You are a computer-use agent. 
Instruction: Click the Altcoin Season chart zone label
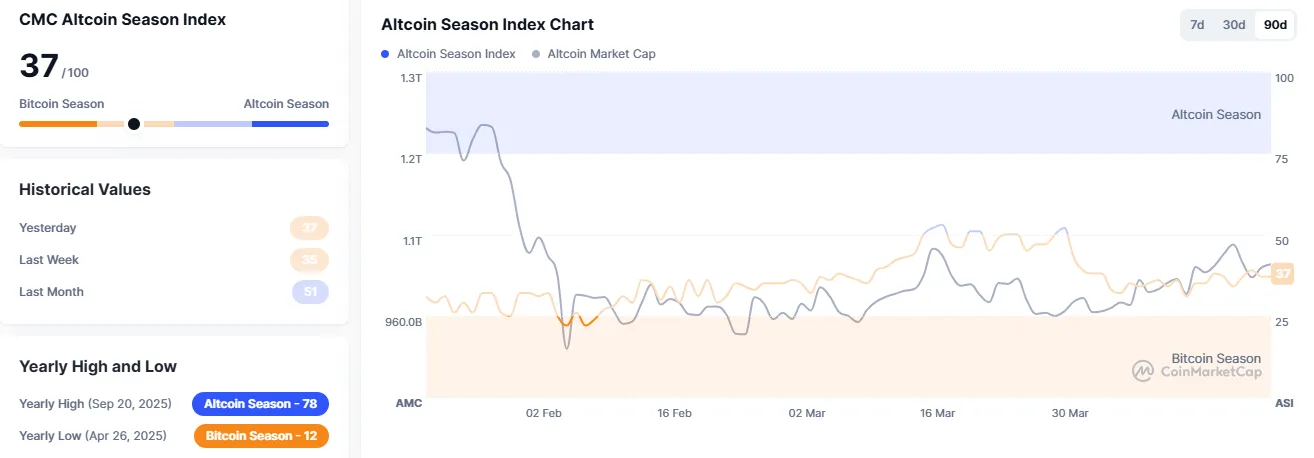pyautogui.click(x=1215, y=115)
